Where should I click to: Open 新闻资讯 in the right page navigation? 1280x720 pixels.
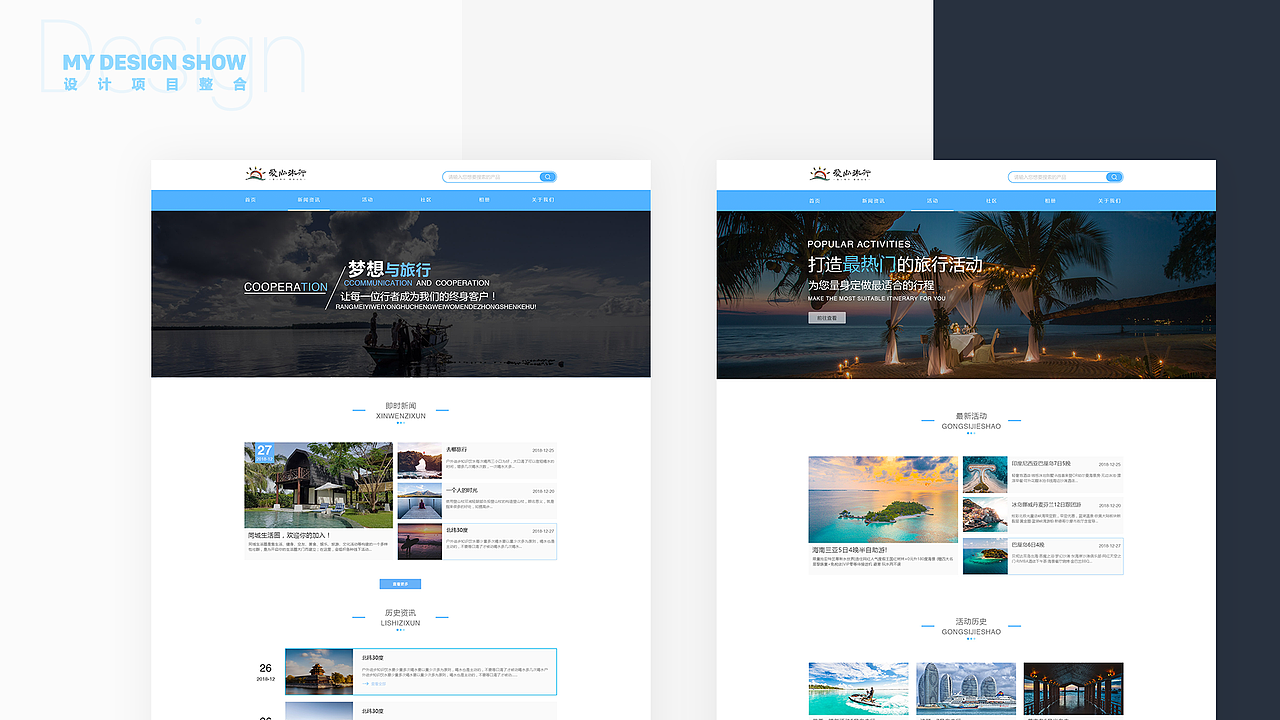[873, 201]
